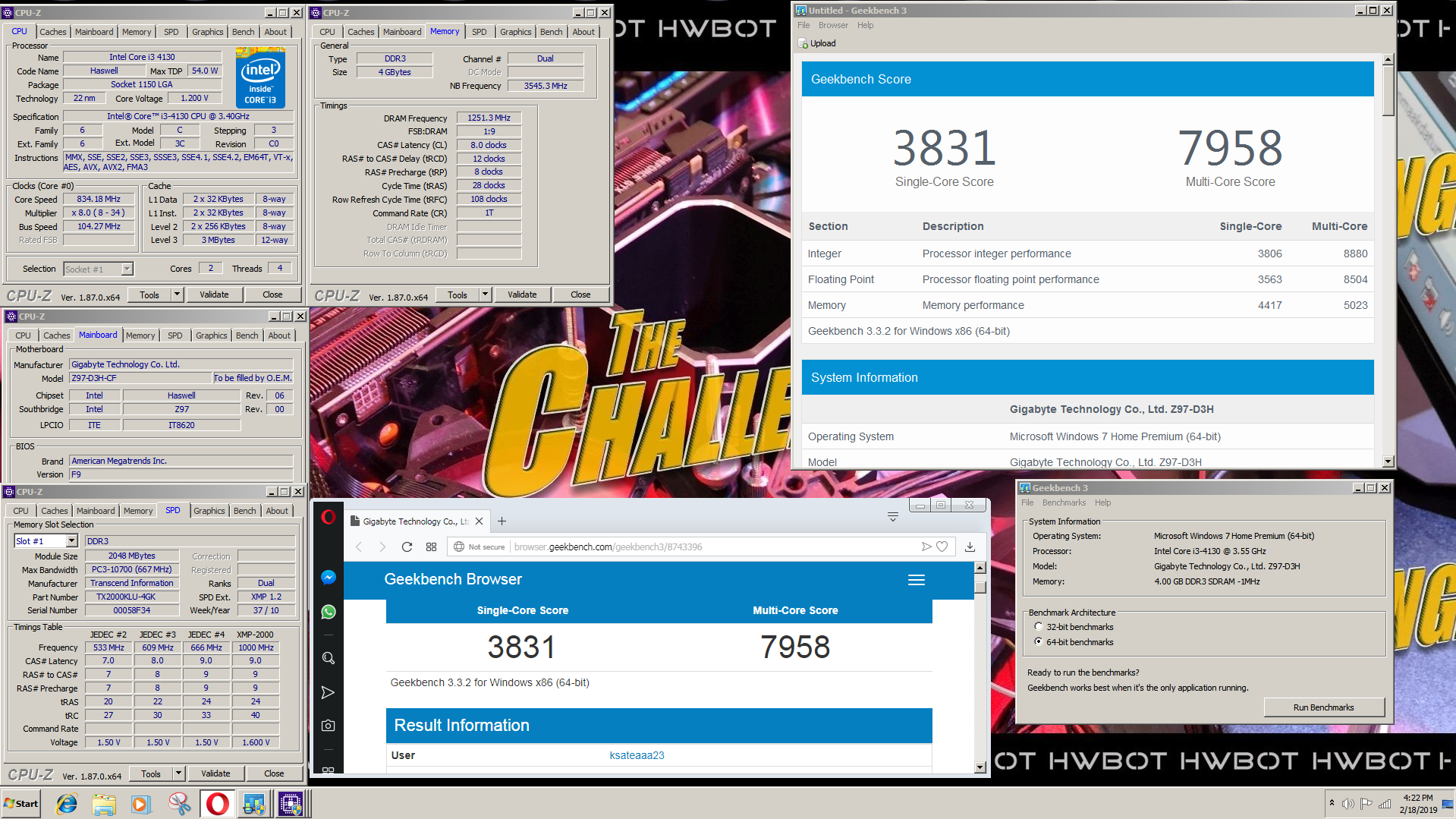Open File menu in Untitled Geekbench window
The height and width of the screenshot is (819, 1456).
(x=803, y=25)
